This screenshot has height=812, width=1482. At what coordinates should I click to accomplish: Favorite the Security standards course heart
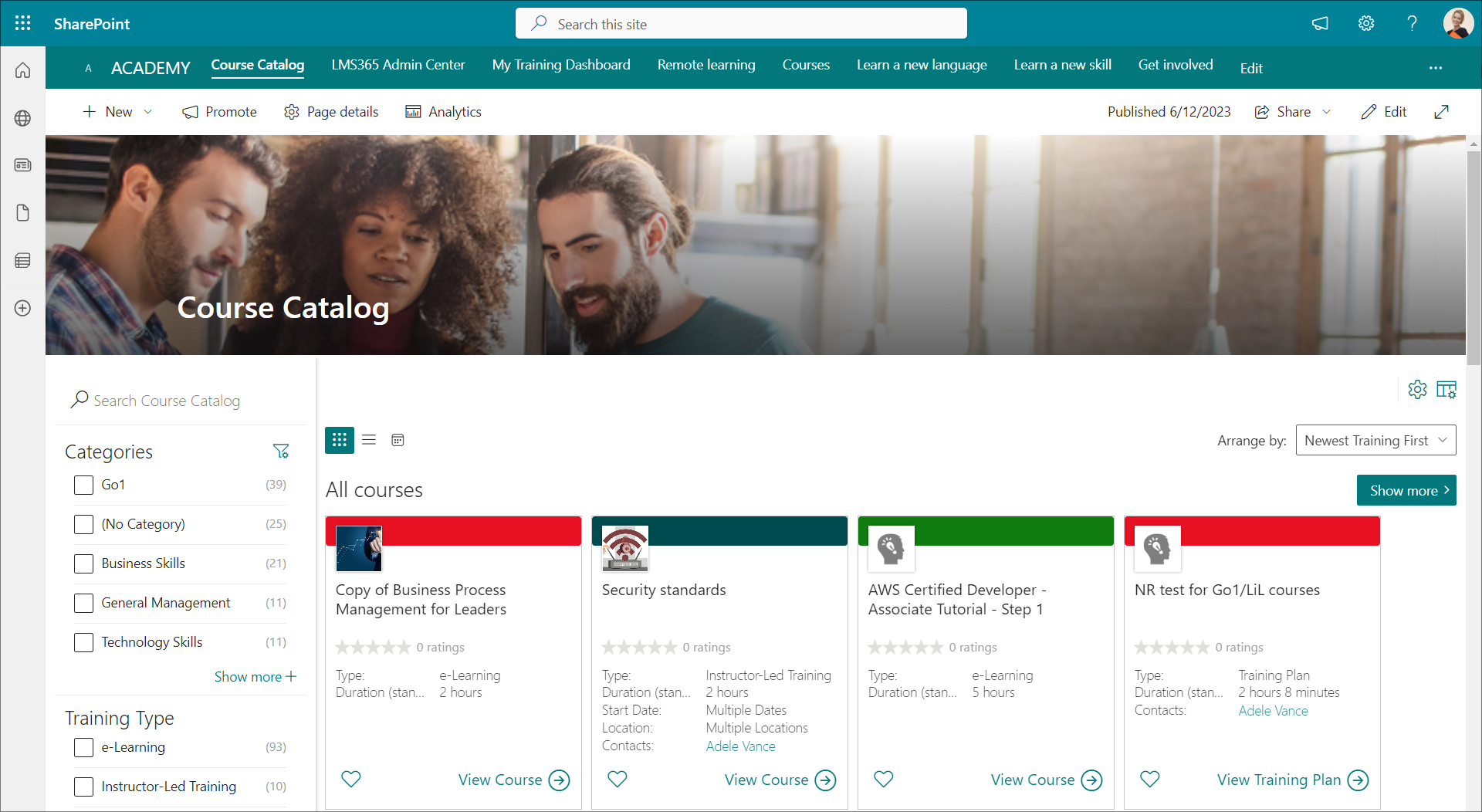click(617, 780)
